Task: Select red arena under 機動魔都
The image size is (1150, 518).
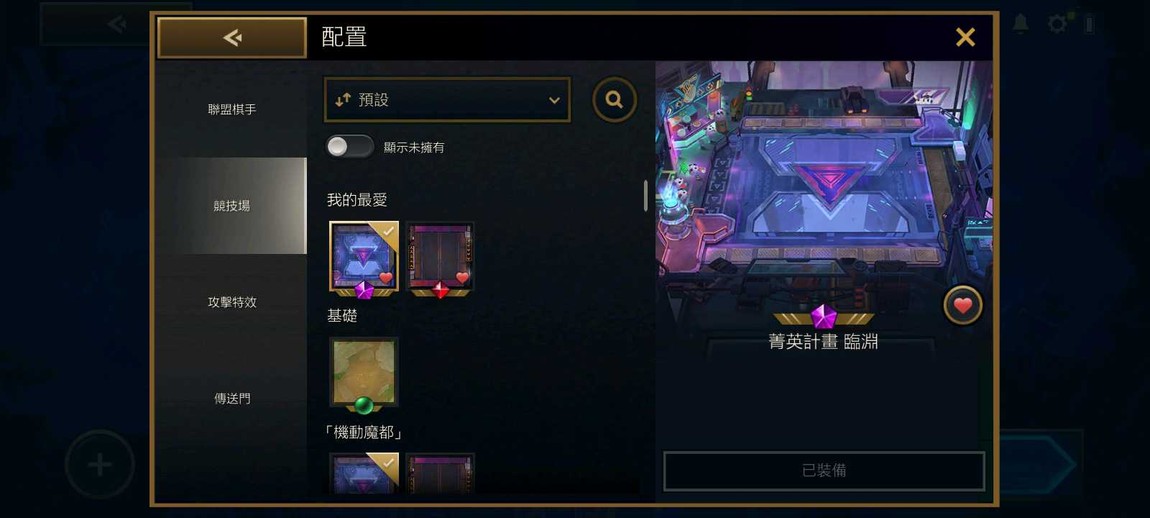Action: pos(440,473)
